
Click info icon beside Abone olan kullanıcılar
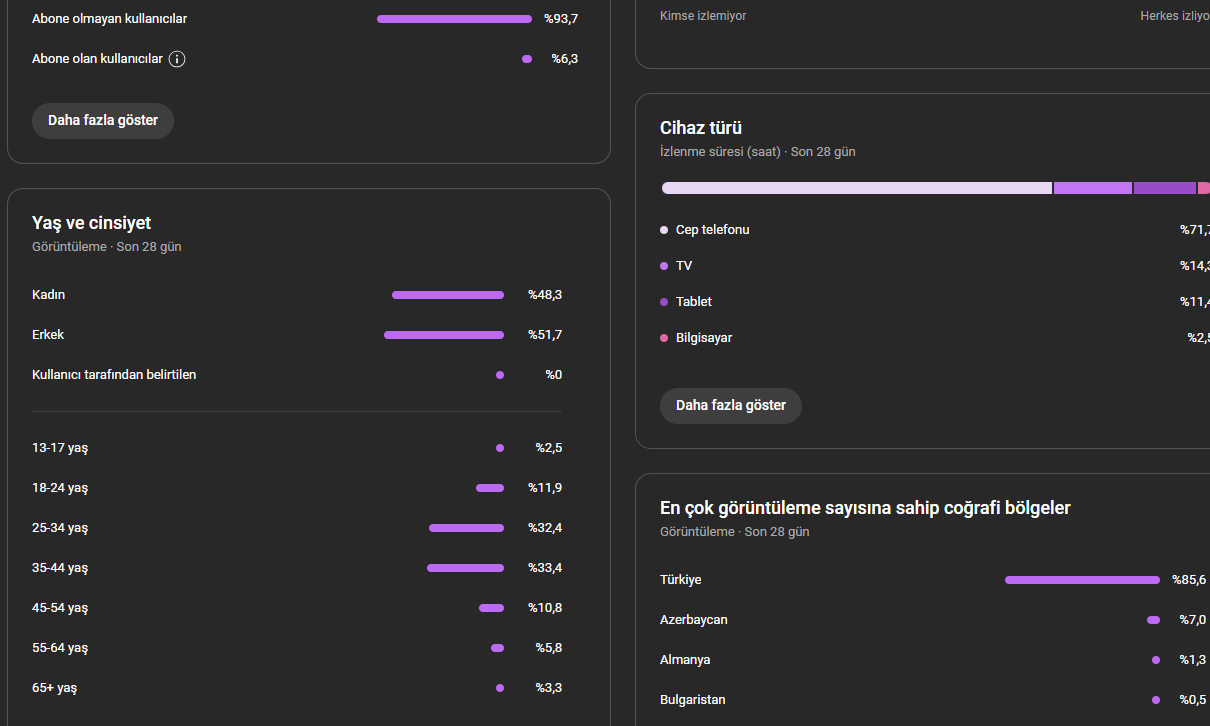177,59
